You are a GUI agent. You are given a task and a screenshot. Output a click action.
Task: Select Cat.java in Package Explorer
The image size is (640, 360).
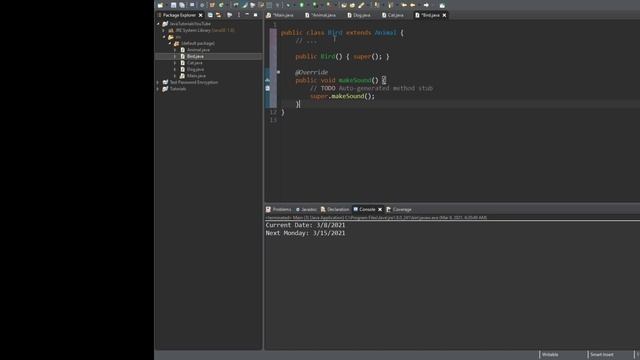tap(194, 63)
